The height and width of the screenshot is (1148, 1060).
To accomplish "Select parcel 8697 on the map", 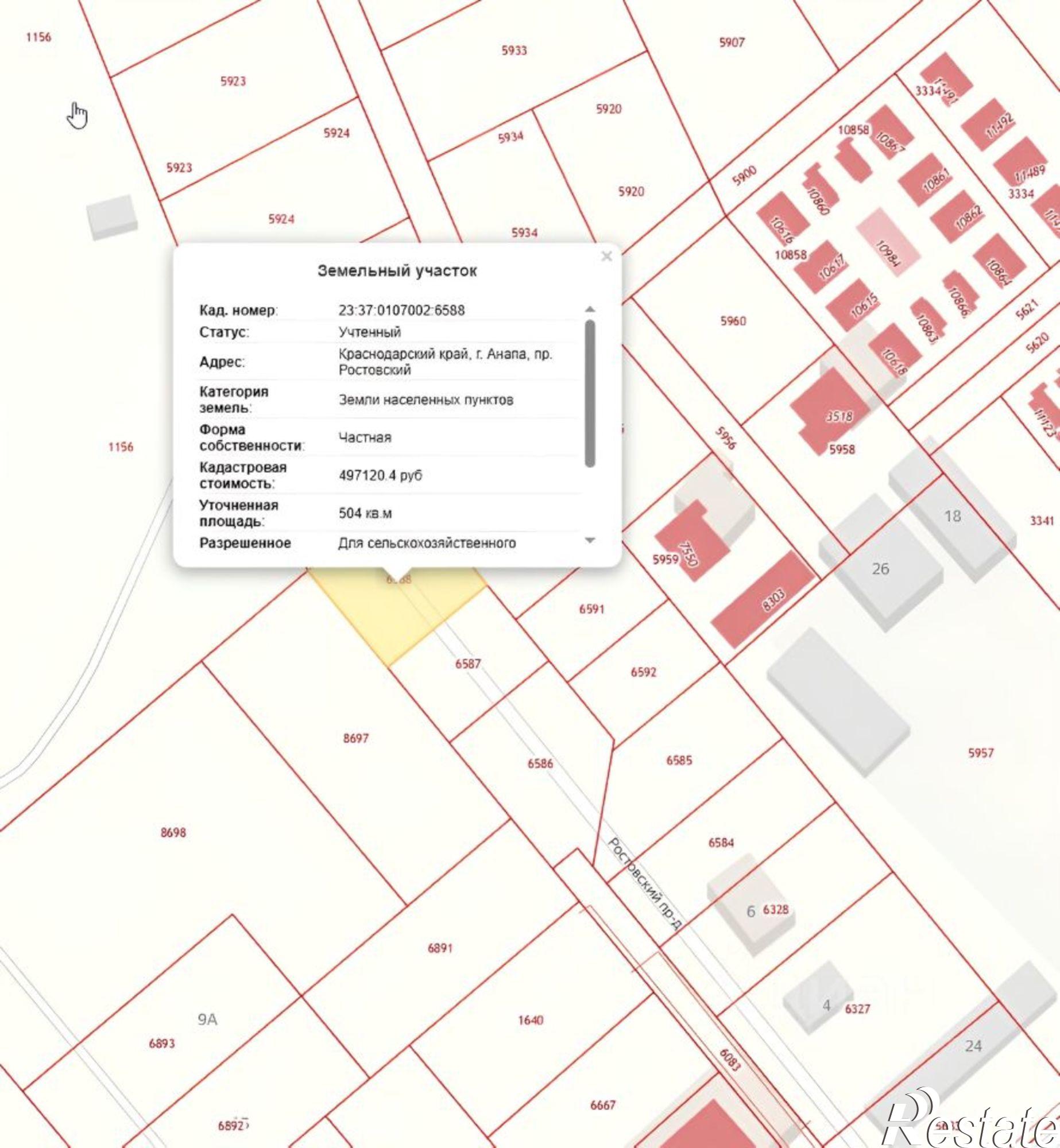I will pyautogui.click(x=355, y=738).
